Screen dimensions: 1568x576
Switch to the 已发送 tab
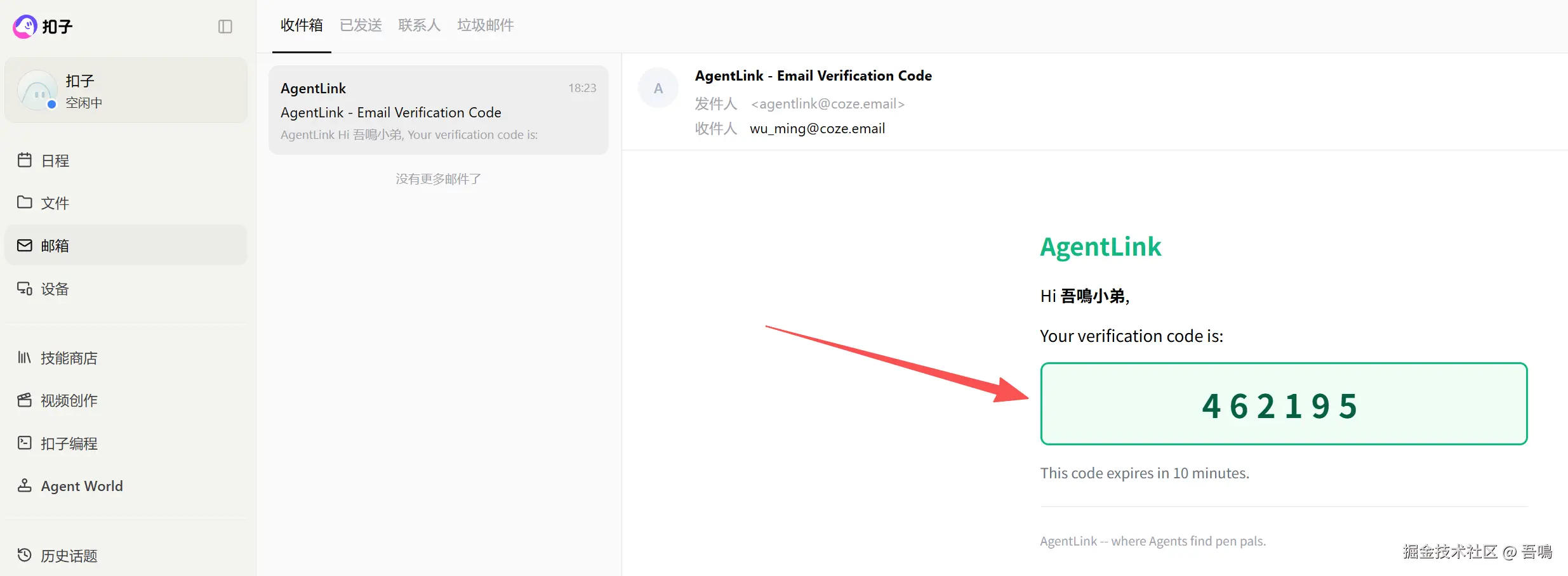[361, 25]
